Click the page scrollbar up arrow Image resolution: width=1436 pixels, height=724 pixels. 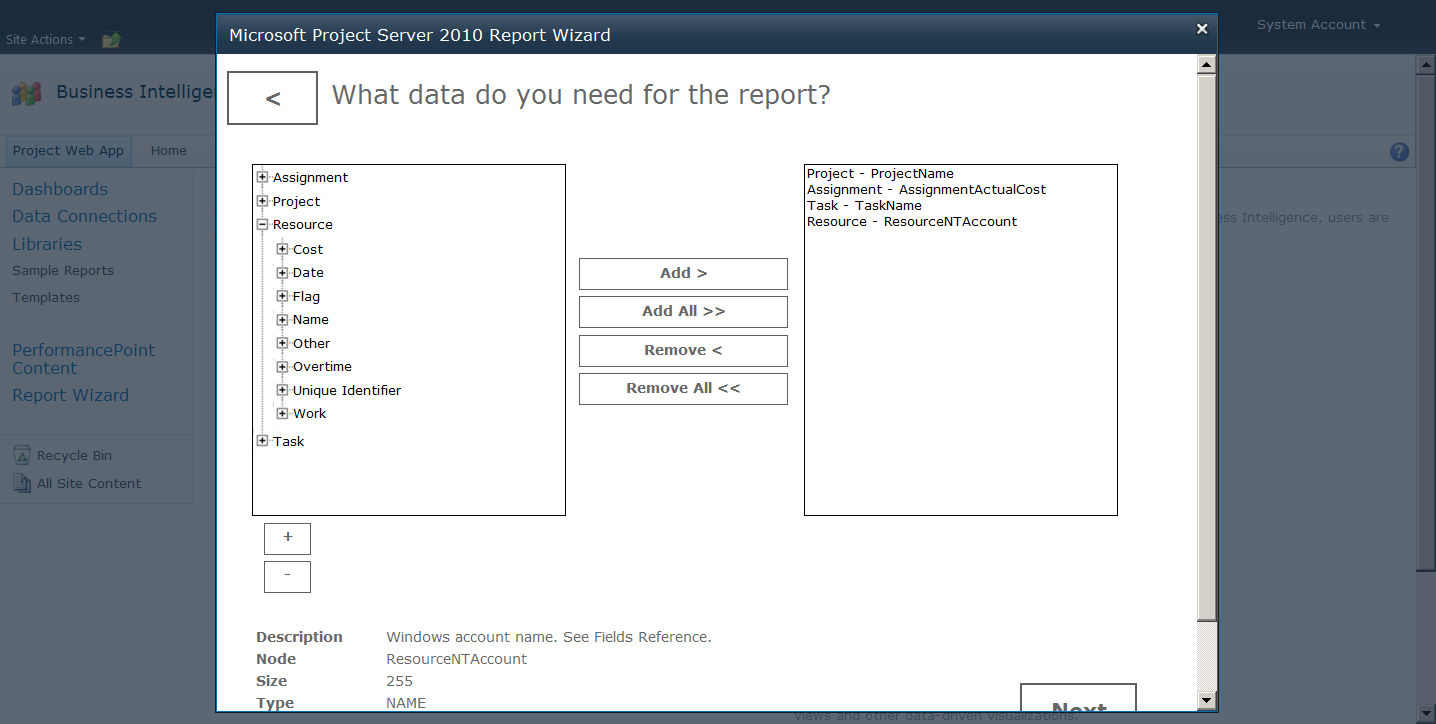(1426, 64)
